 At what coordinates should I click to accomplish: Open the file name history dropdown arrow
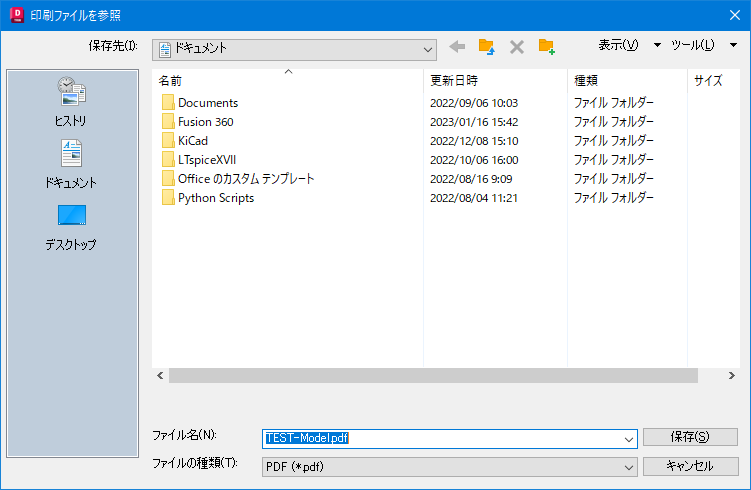pyautogui.click(x=629, y=439)
